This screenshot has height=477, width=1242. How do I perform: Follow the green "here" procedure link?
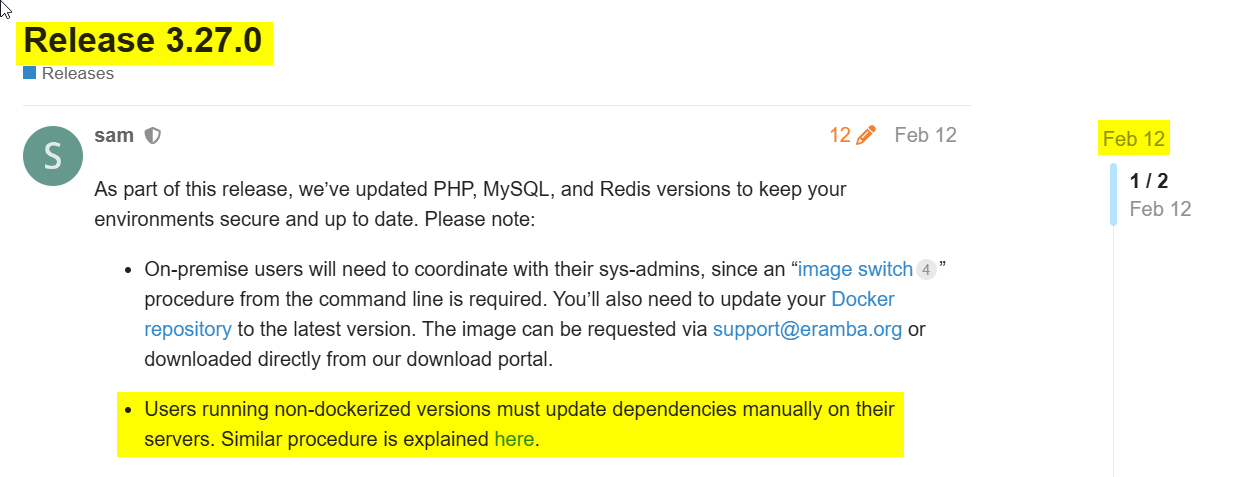pos(514,439)
